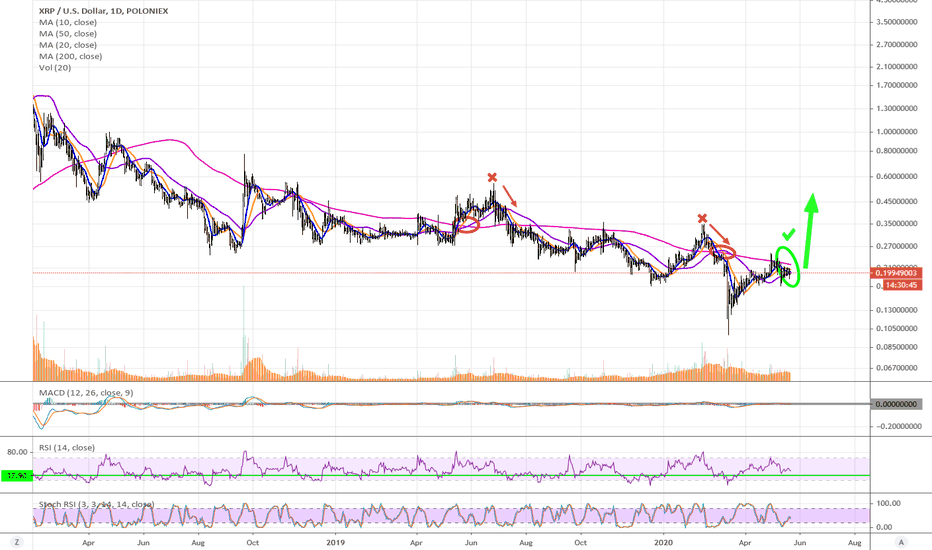
Task: Click the 0.10500000 price axis label
Action: [x=896, y=328]
